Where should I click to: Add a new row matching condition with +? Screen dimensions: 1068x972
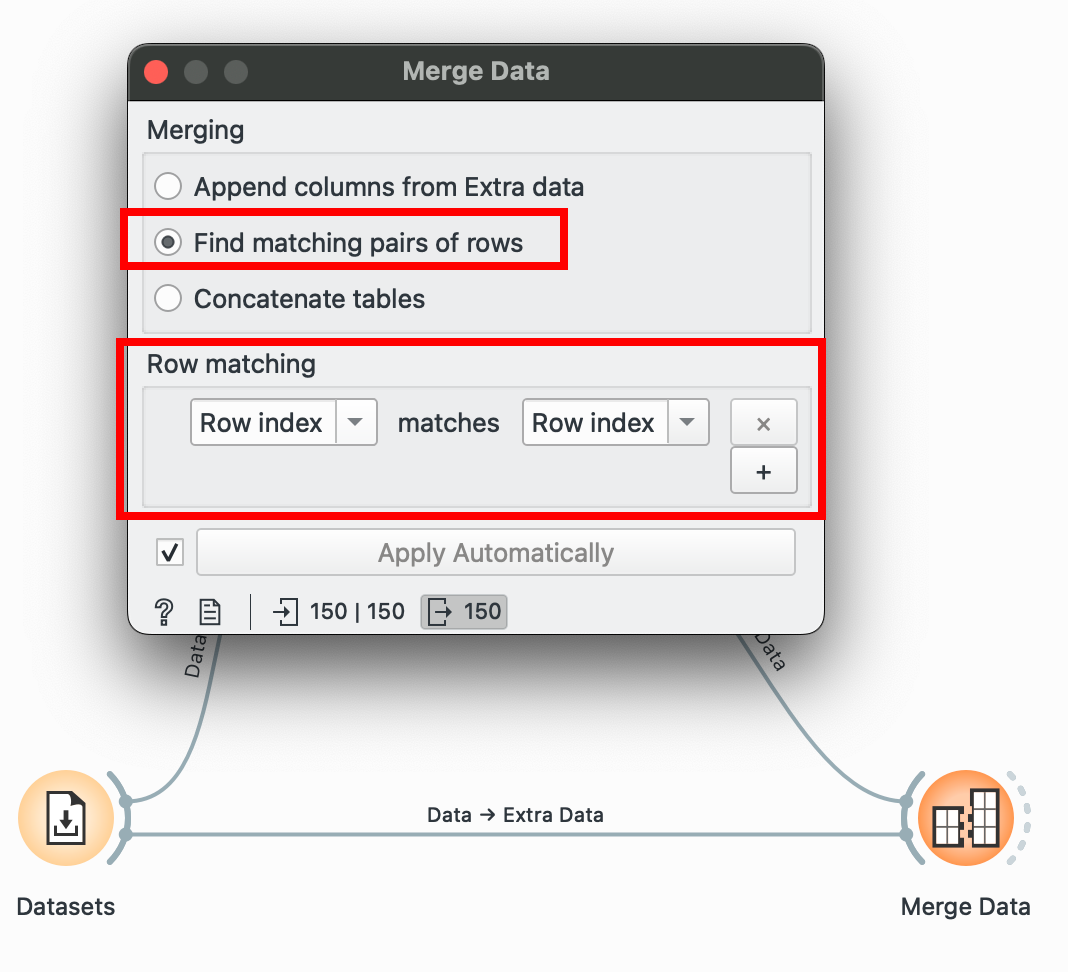(x=763, y=471)
